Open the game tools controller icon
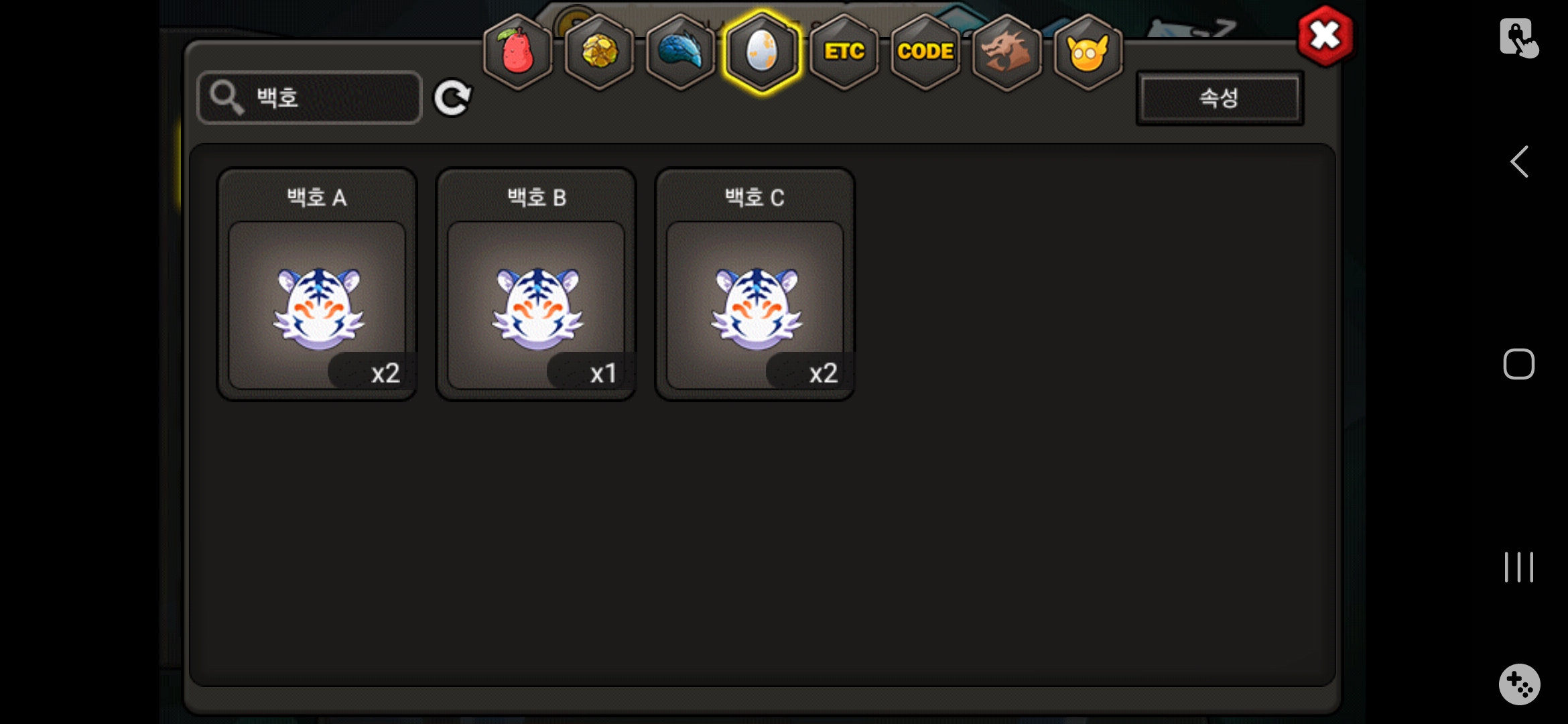This screenshot has width=1568, height=724. pyautogui.click(x=1519, y=684)
